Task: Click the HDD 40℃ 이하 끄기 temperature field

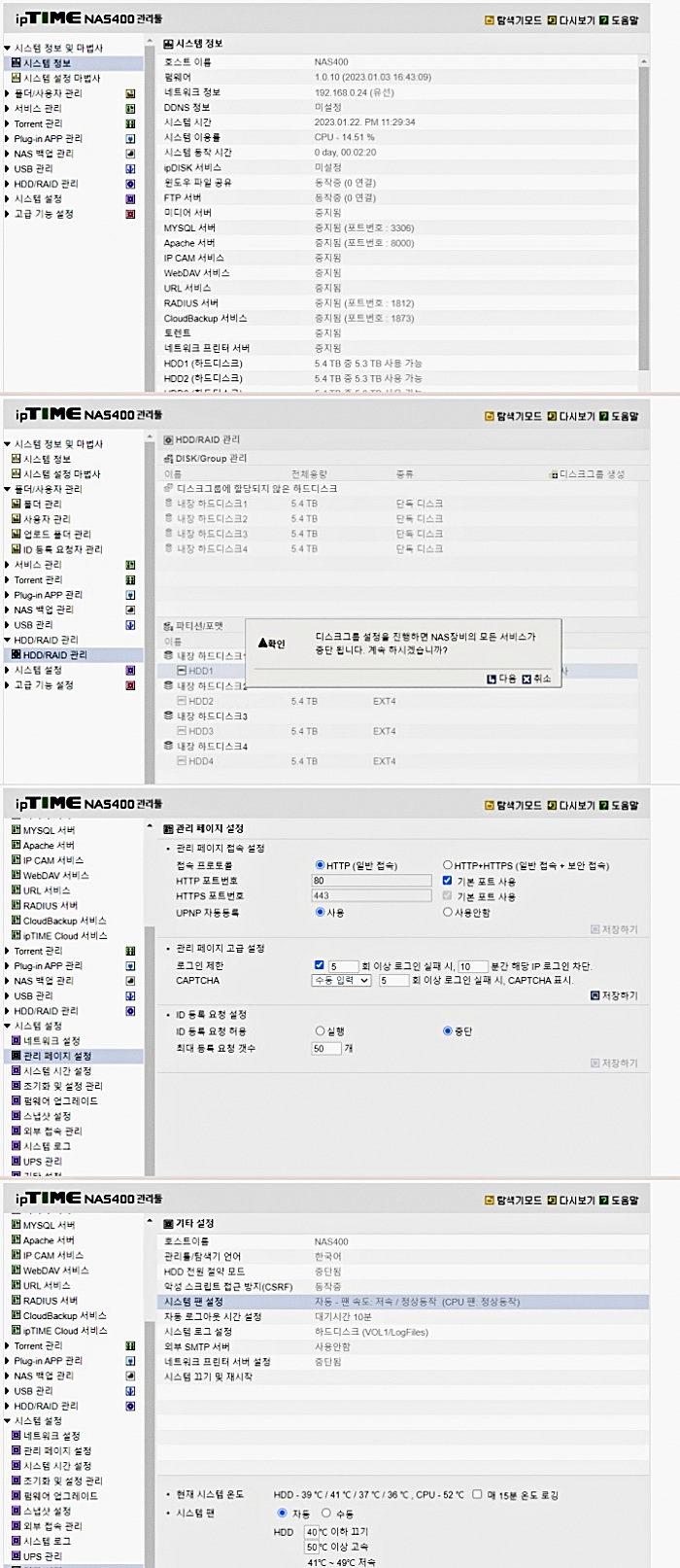Action: [x=311, y=1532]
